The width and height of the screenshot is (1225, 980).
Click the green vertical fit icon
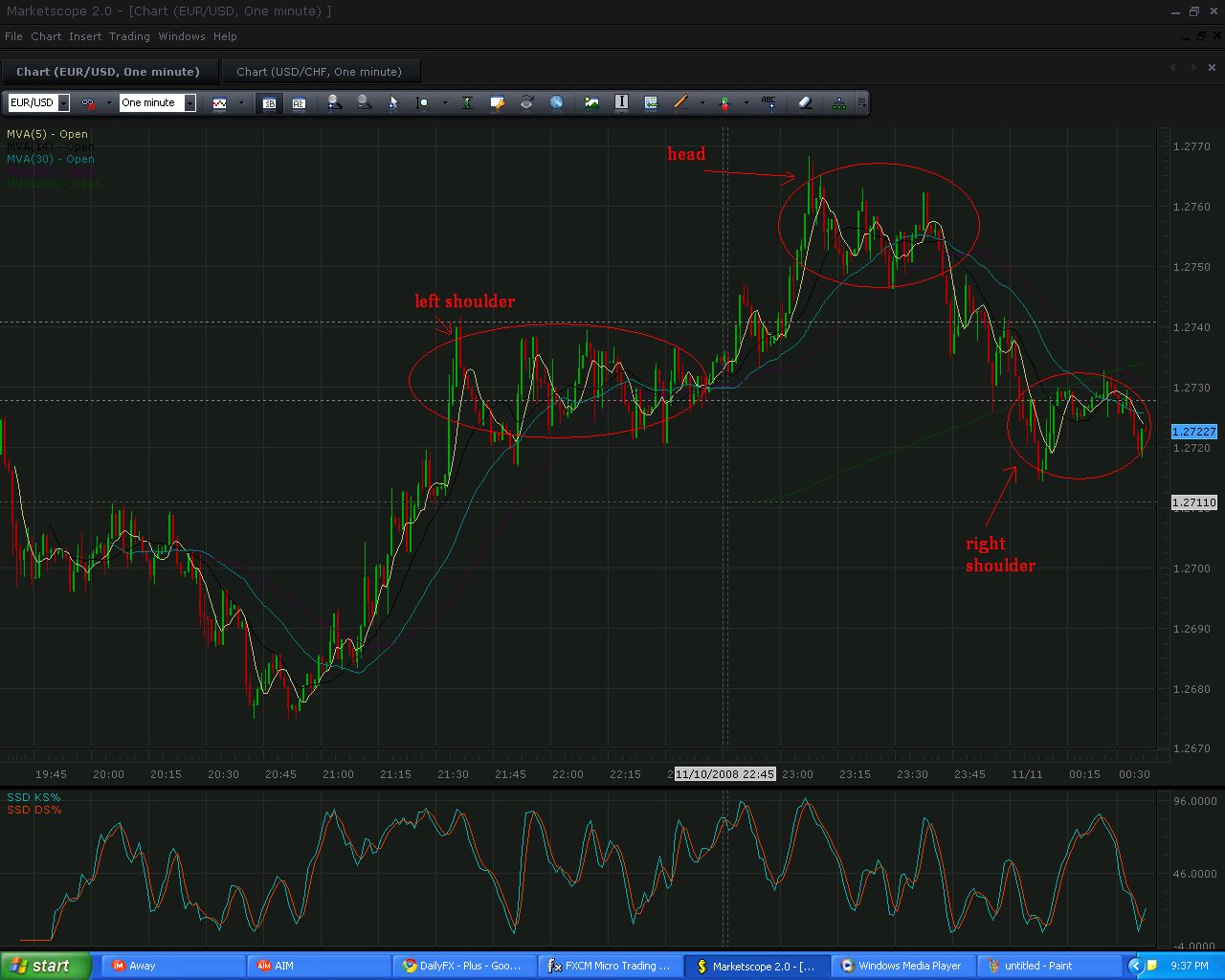pyautogui.click(x=467, y=102)
